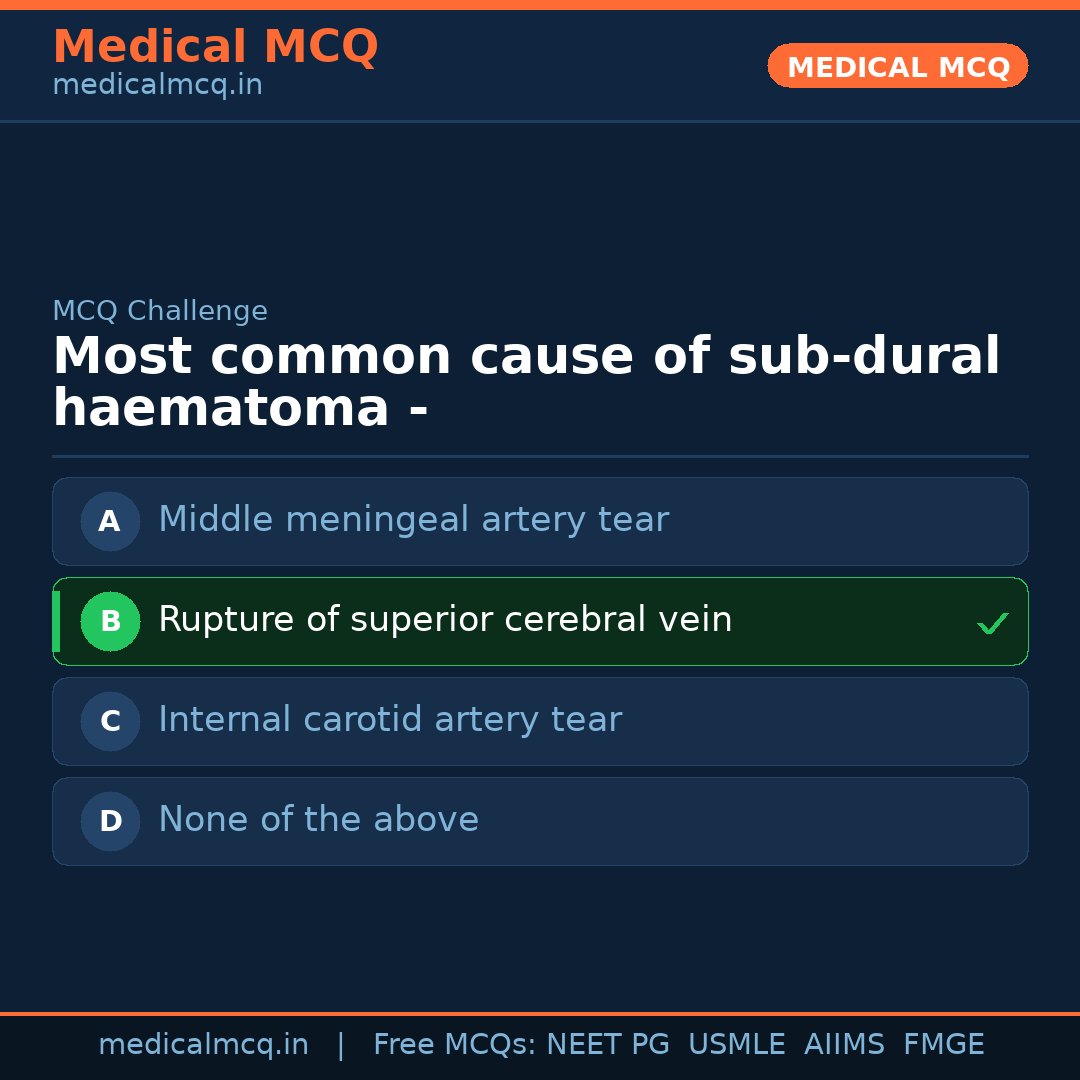Select the circular D badge icon
1080x1080 pixels.
110,821
